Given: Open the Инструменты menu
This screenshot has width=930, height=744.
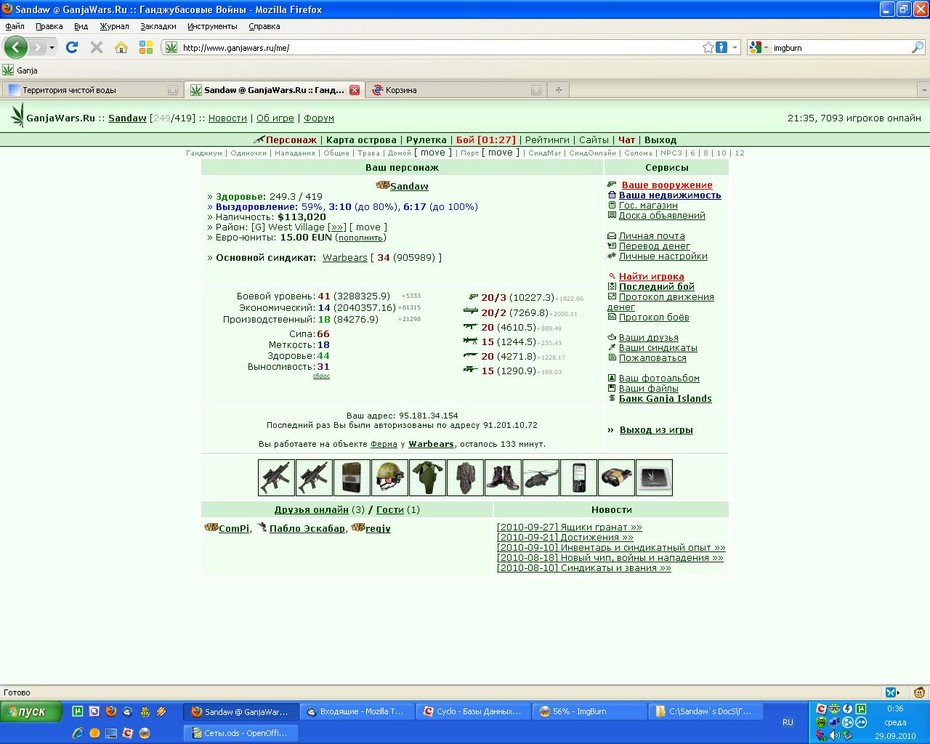Looking at the screenshot, I should [212, 26].
